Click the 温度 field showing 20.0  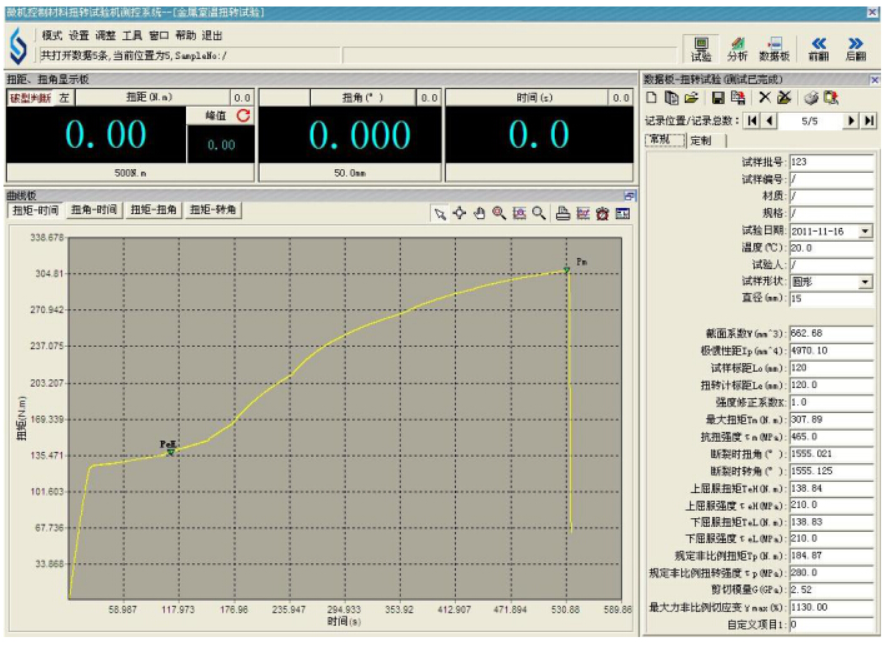(831, 248)
